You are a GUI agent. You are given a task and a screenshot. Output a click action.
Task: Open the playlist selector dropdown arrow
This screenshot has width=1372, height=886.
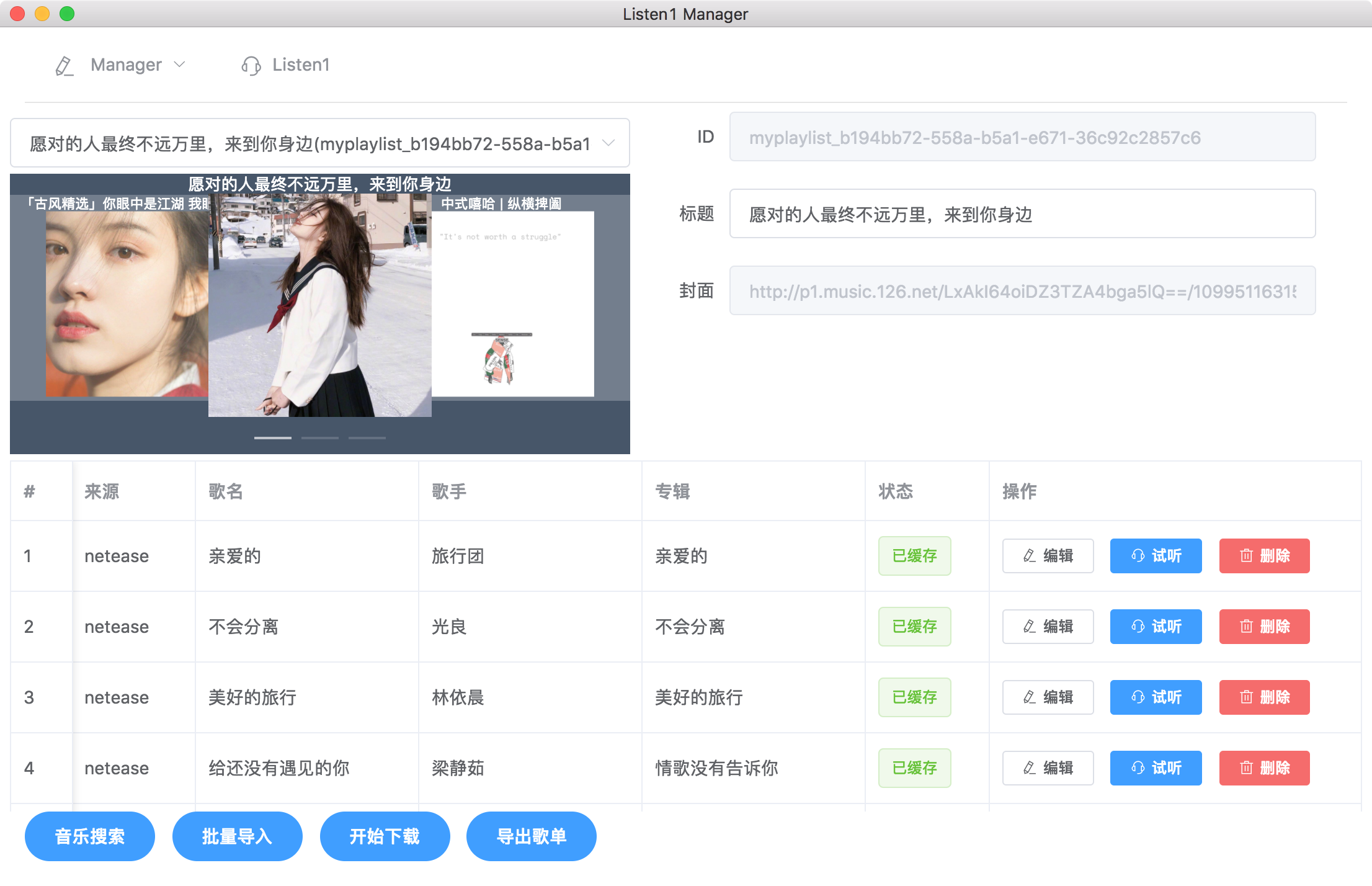(x=608, y=143)
